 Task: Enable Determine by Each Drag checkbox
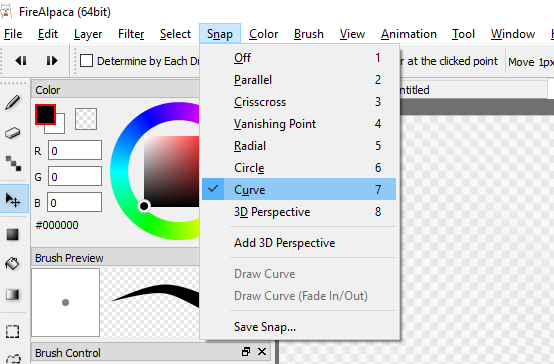87,61
